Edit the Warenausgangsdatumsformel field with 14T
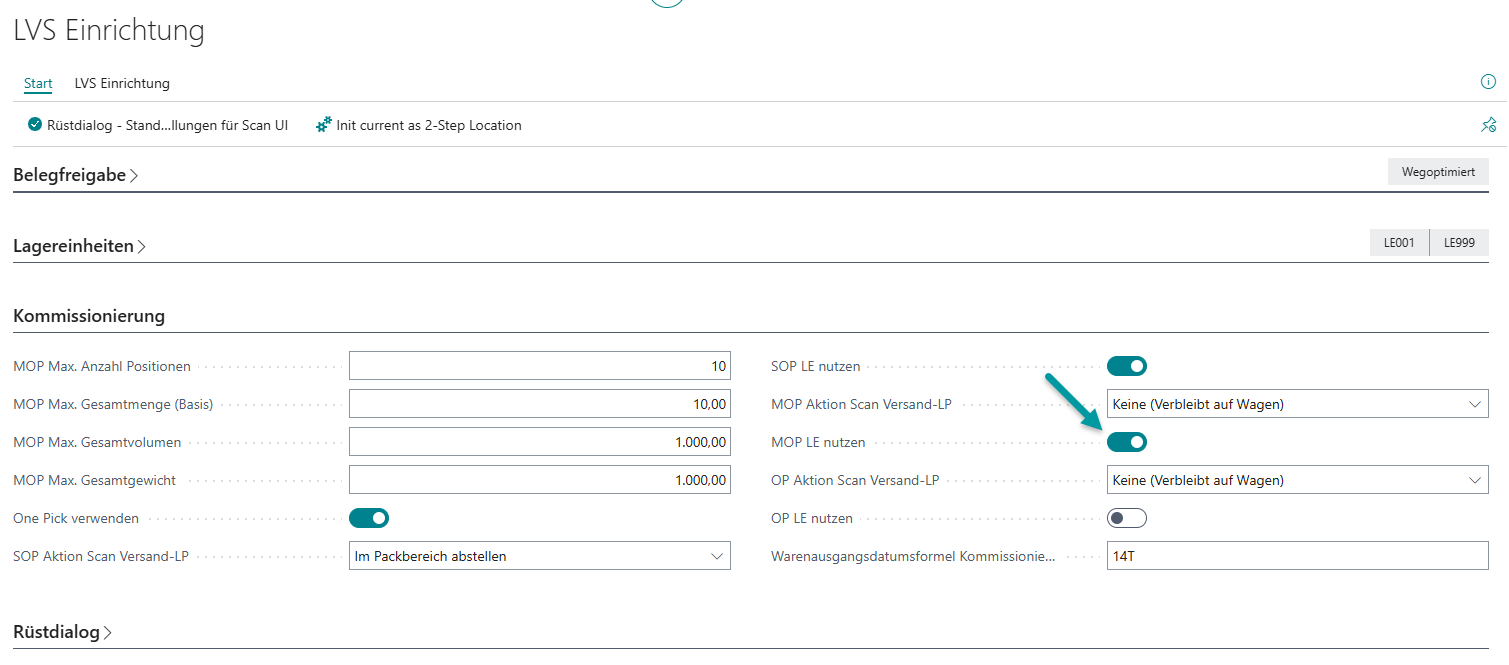 (1298, 556)
